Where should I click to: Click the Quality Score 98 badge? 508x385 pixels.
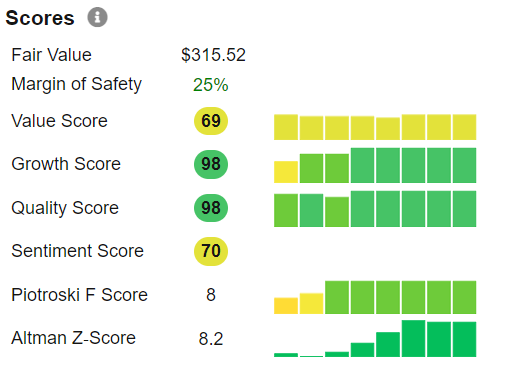point(211,208)
